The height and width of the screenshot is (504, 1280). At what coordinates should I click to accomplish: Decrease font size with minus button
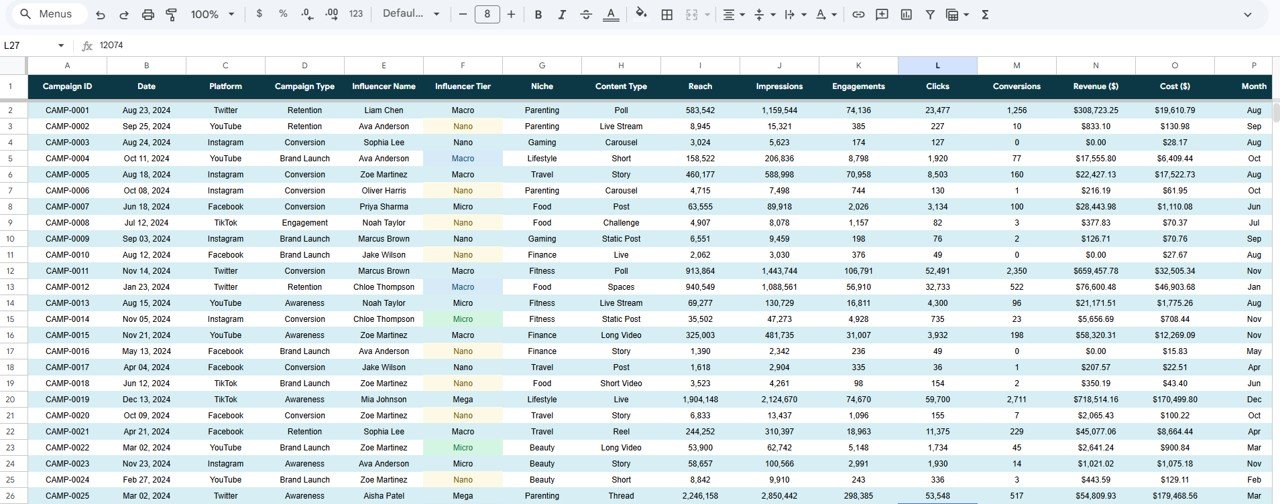click(462, 15)
